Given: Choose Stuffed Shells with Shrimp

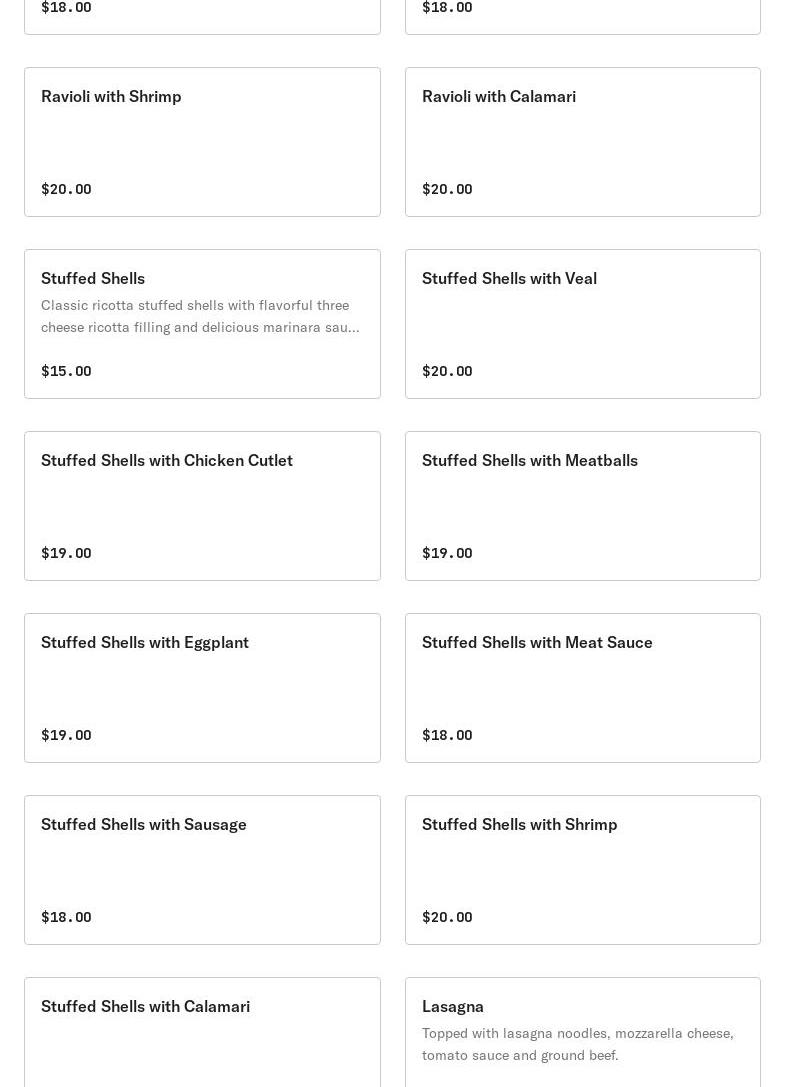Looking at the screenshot, I should (583, 870).
